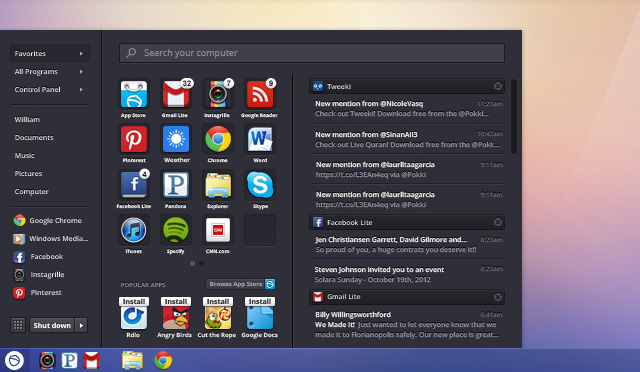Image resolution: width=640 pixels, height=372 pixels.
Task: Click the notifications panel scrollbar
Action: point(514,117)
